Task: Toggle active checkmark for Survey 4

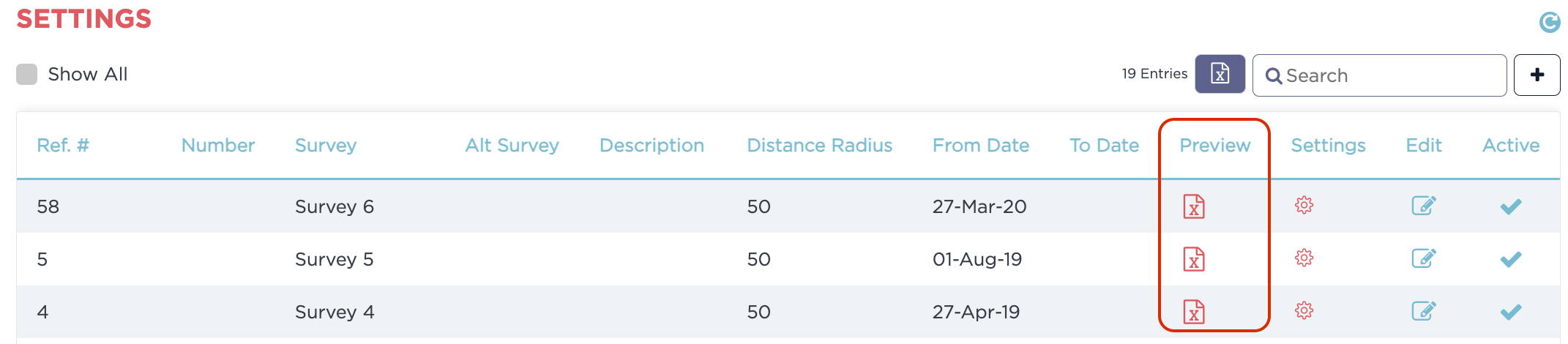Action: point(1511,312)
